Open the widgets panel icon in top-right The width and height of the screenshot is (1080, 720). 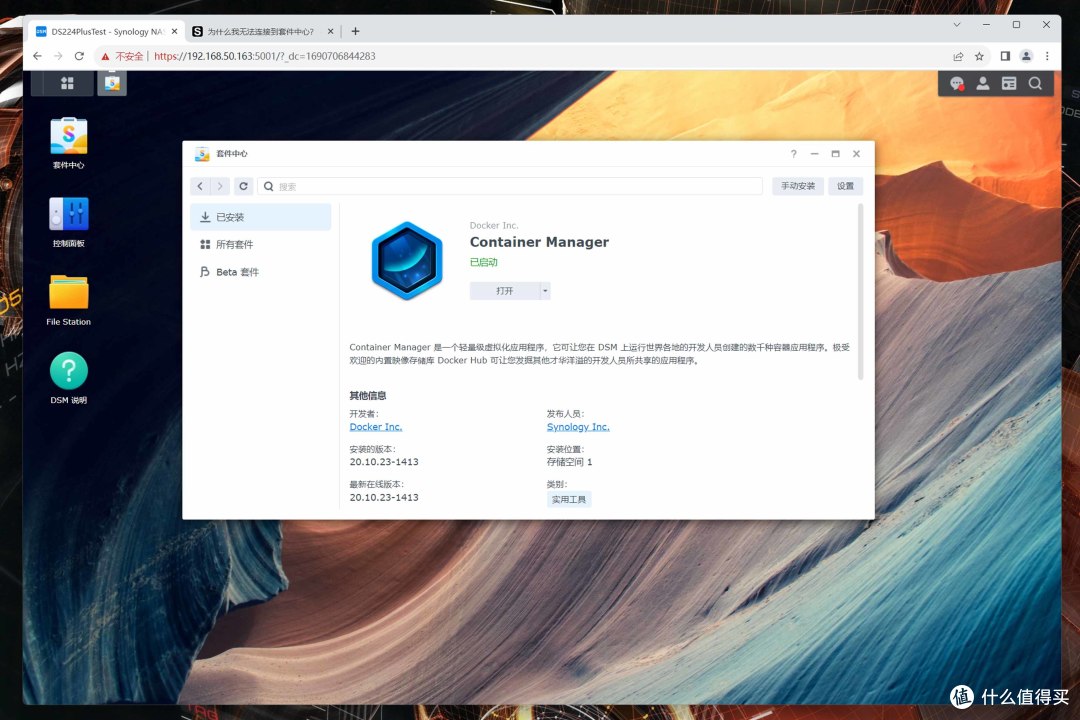tap(1008, 83)
